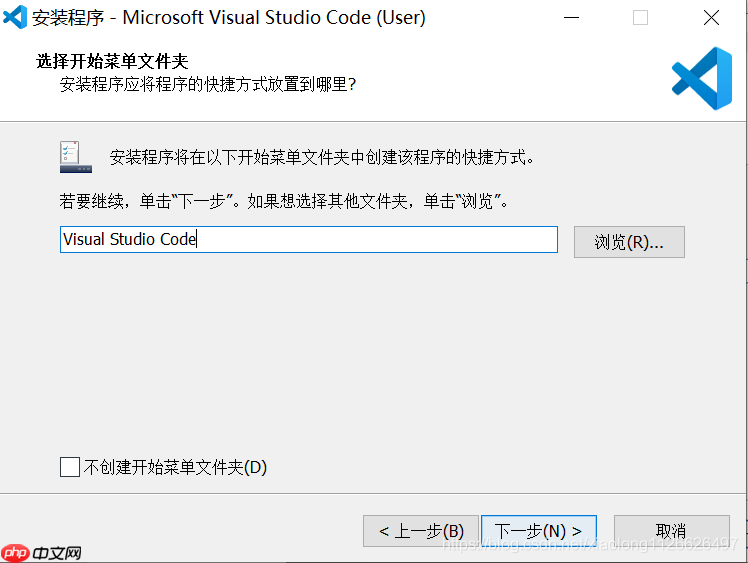This screenshot has height=563, width=748.
Task: Close the installer window
Action: click(x=711, y=18)
